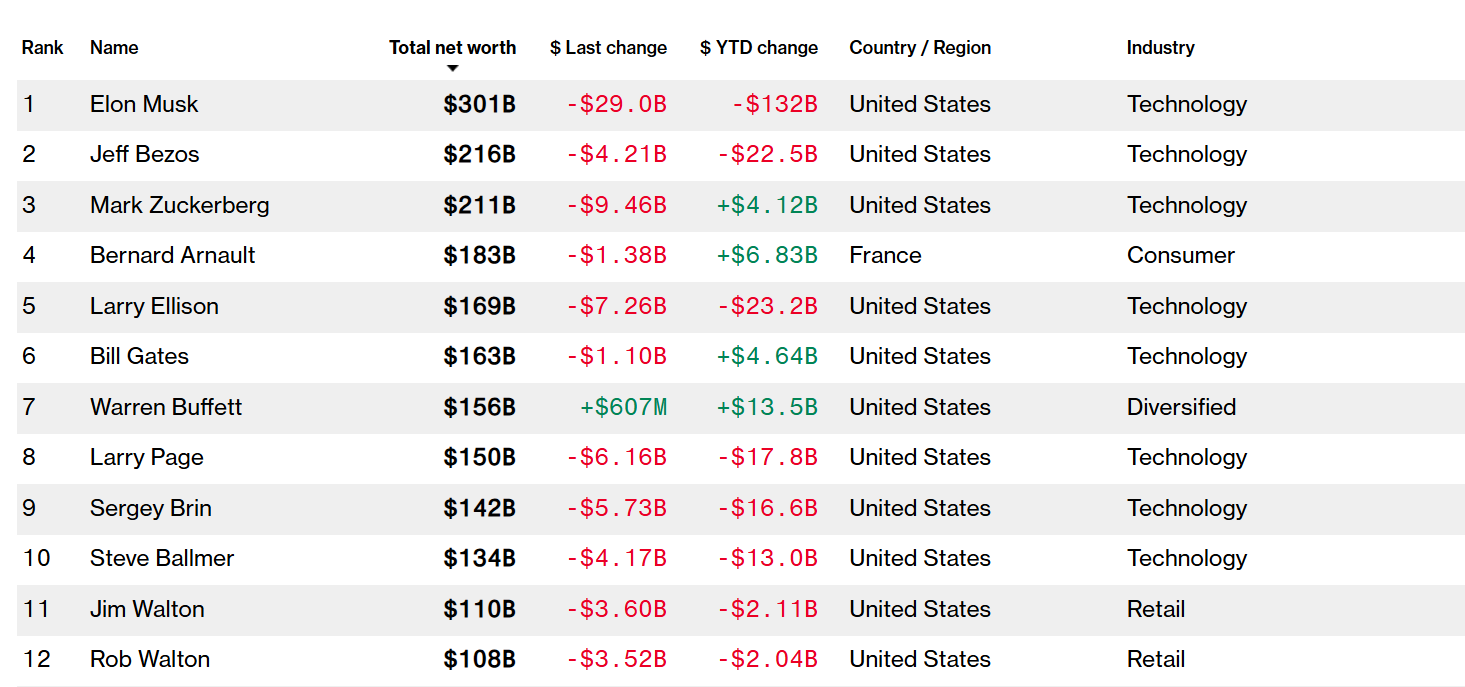Sort by $ YTD change column header
The width and height of the screenshot is (1465, 687).
pos(758,47)
